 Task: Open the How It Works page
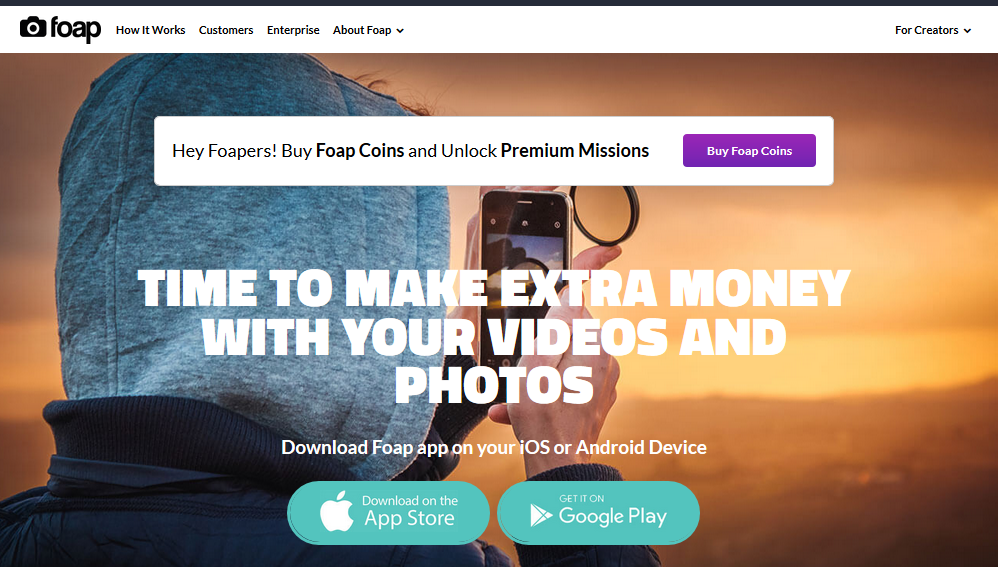point(150,30)
